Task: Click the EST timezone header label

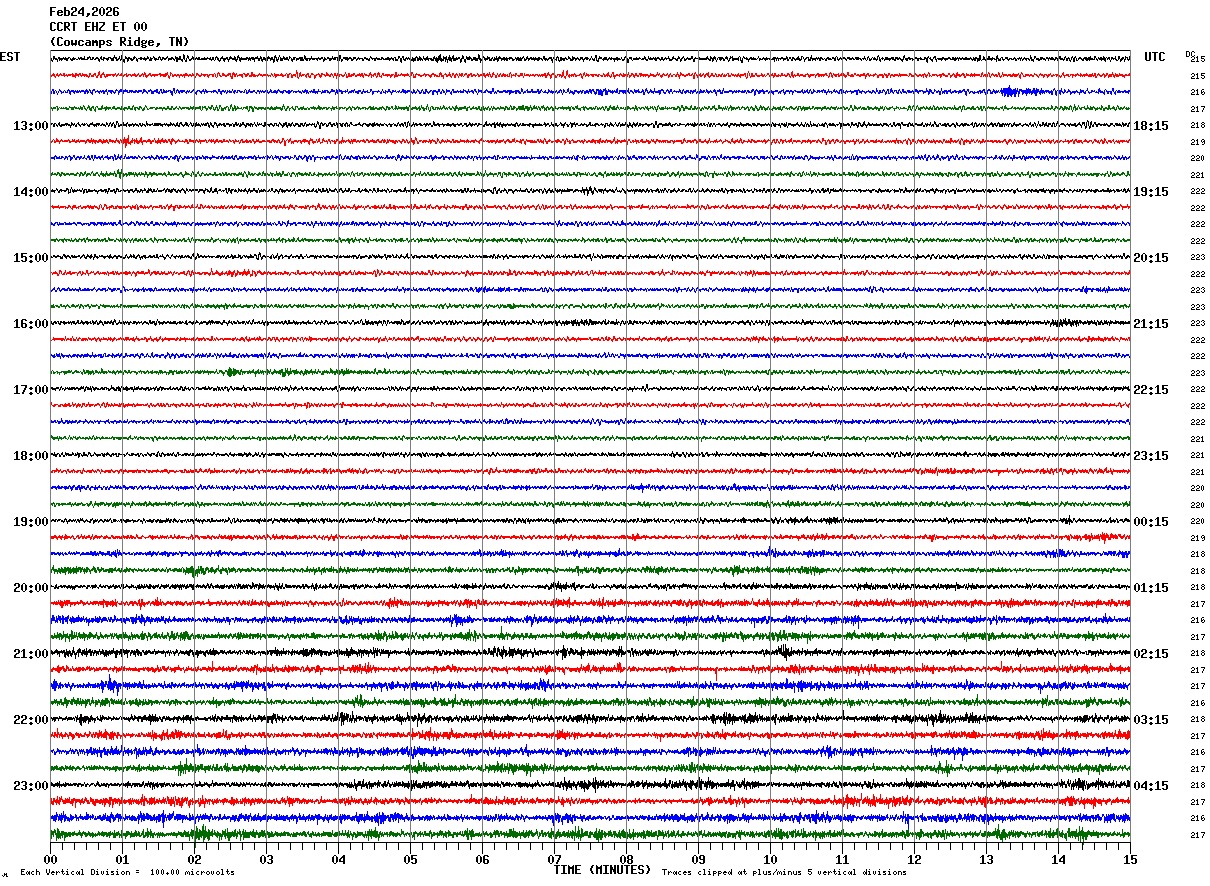Action: click(x=10, y=57)
